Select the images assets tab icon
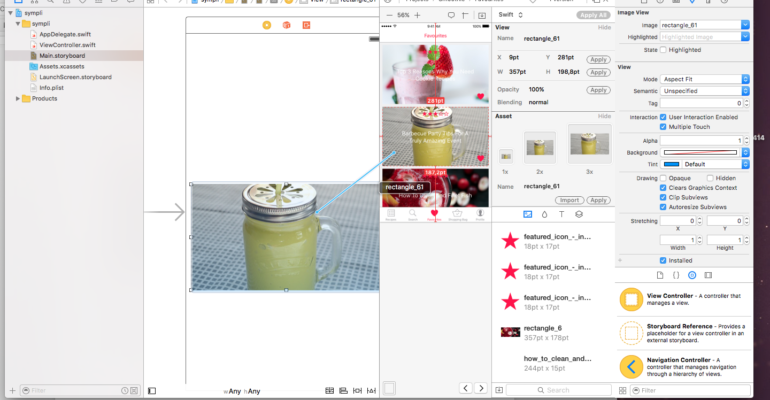Screen dimensions: 770x400 [x=527, y=214]
